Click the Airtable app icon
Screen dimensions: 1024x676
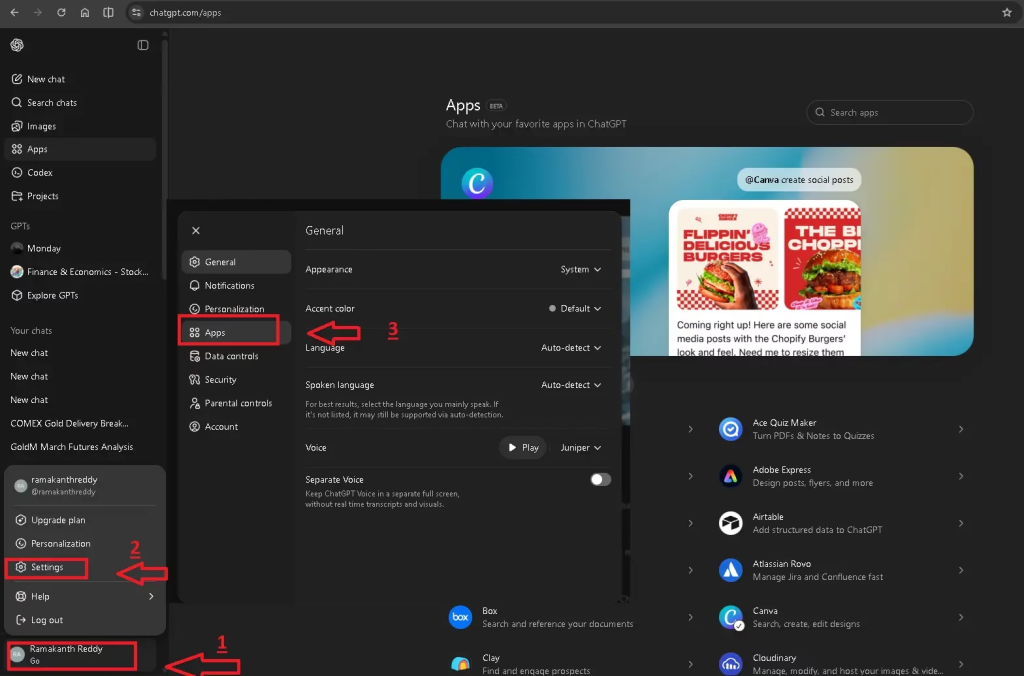pyautogui.click(x=731, y=523)
